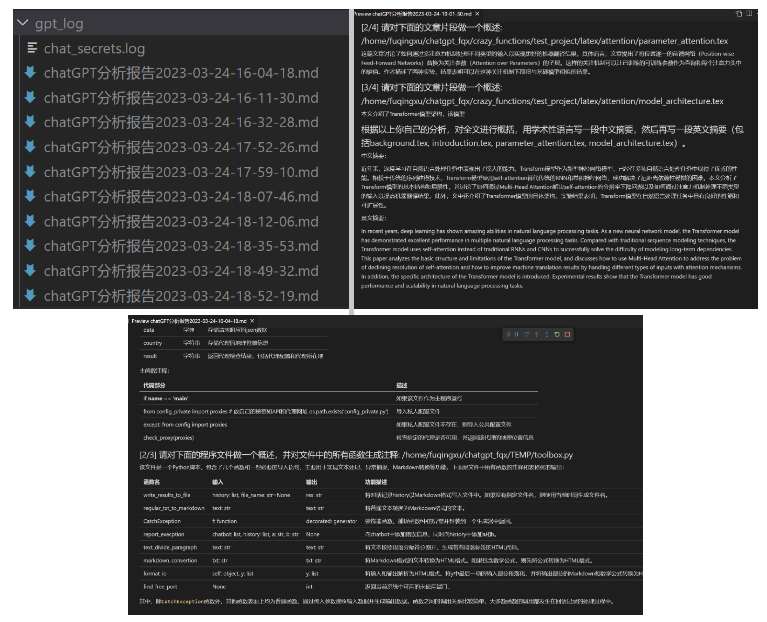Screen dimensions: 767x622
Task: Click the write_results_to_file table cell
Action: [167, 495]
